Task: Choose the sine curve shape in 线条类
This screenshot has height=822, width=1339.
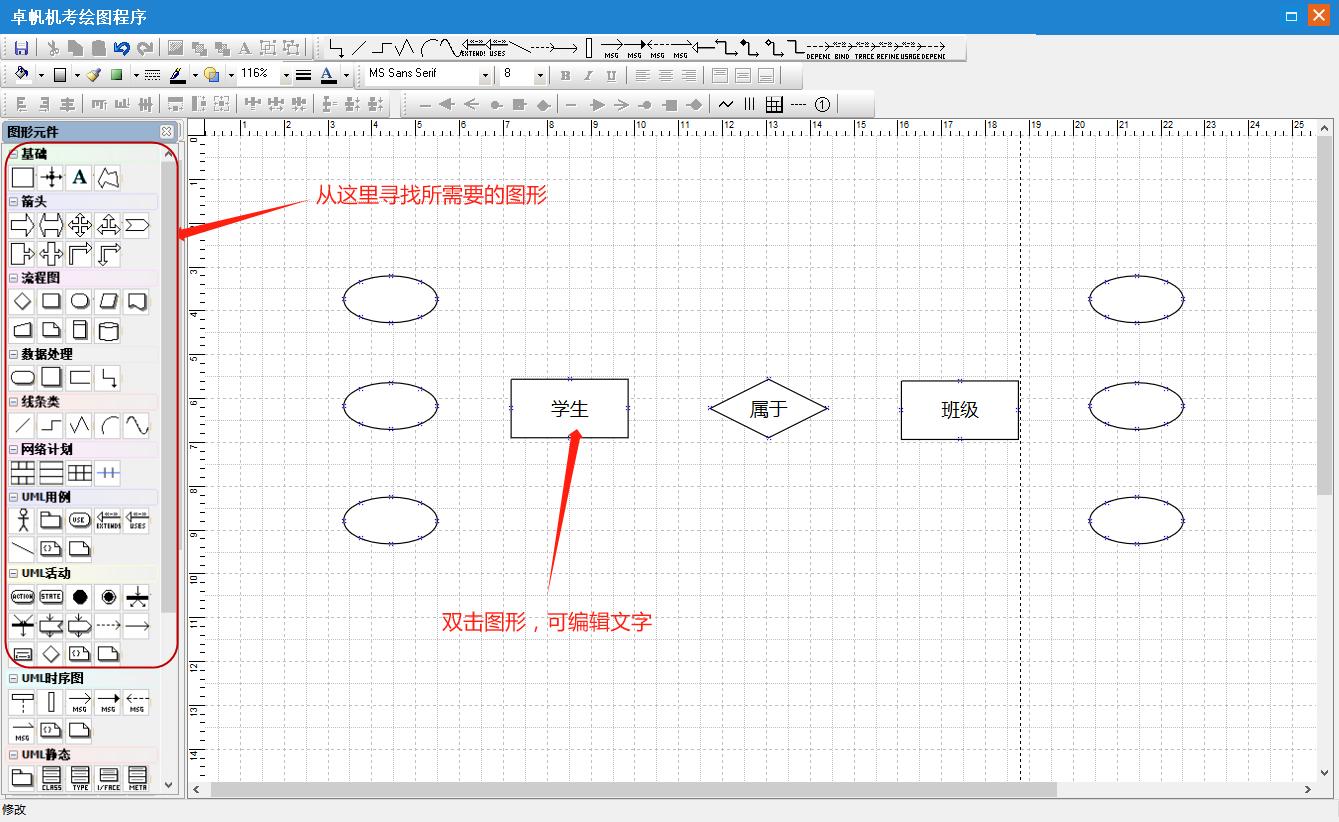Action: coord(137,426)
